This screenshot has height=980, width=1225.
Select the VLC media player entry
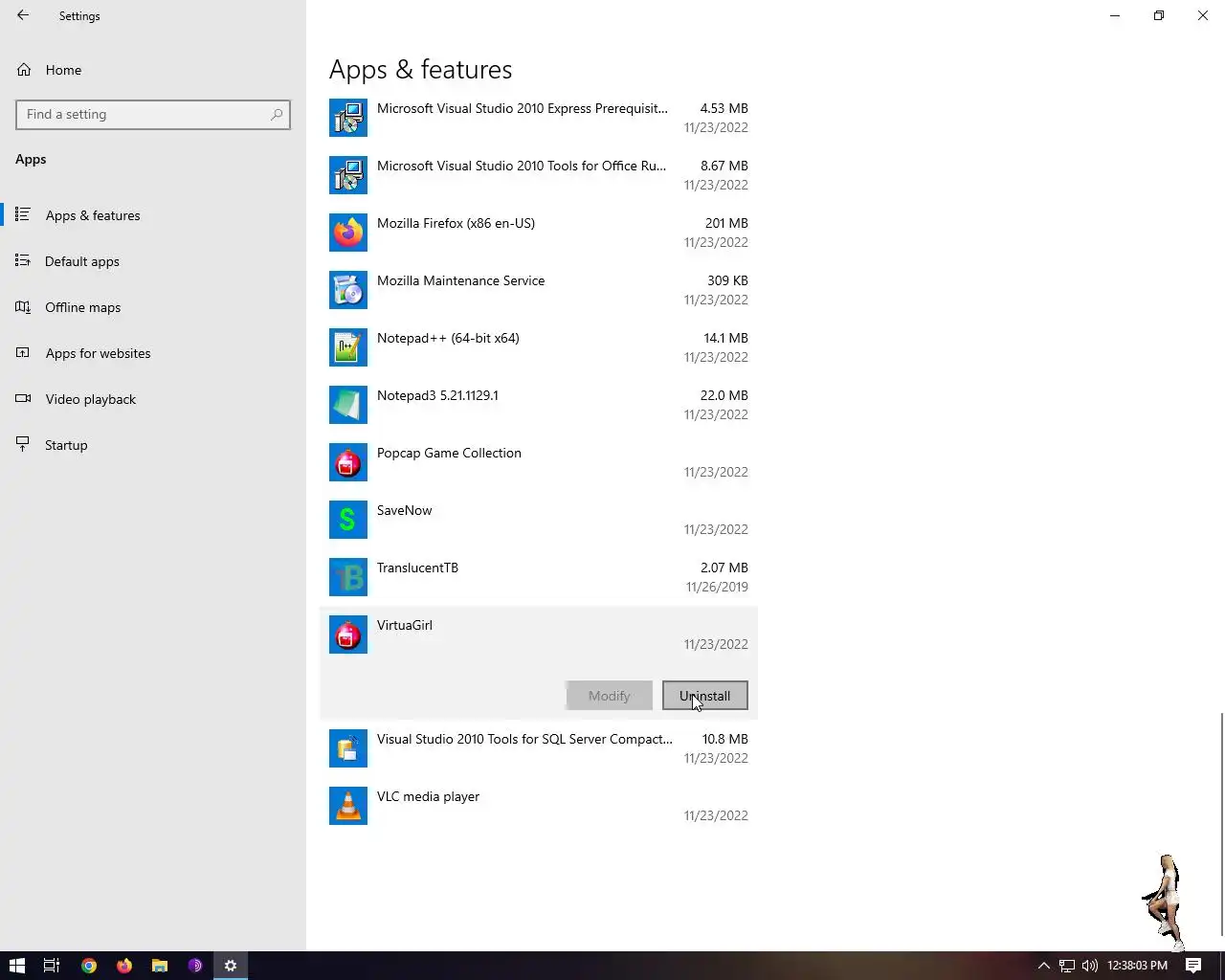pyautogui.click(x=539, y=806)
